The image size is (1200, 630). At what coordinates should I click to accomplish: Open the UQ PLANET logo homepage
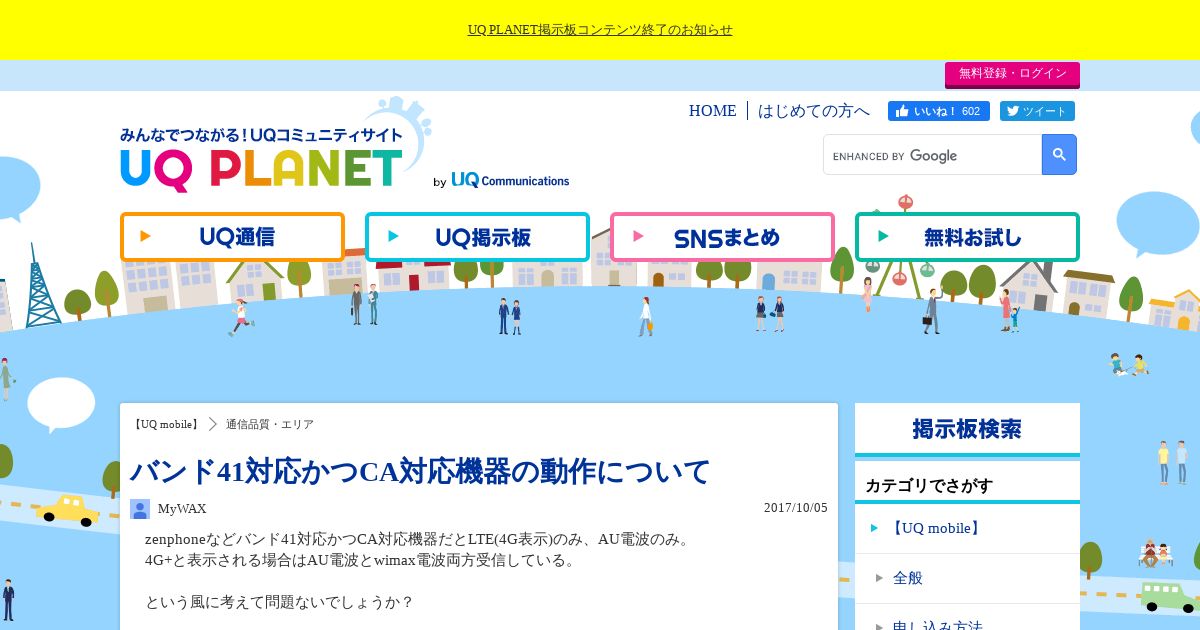pos(262,160)
